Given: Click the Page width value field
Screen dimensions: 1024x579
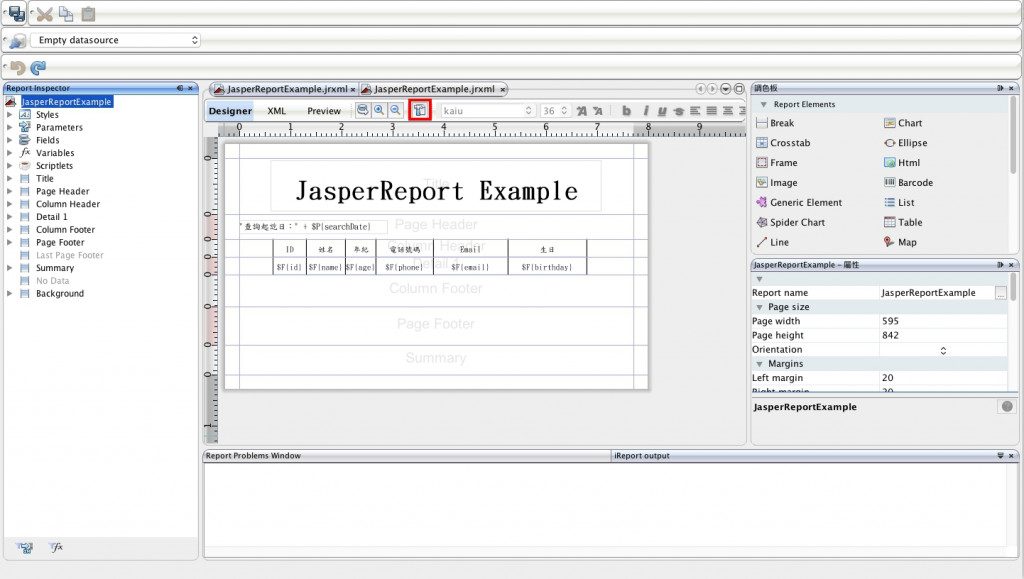Looking at the screenshot, I should pos(943,321).
